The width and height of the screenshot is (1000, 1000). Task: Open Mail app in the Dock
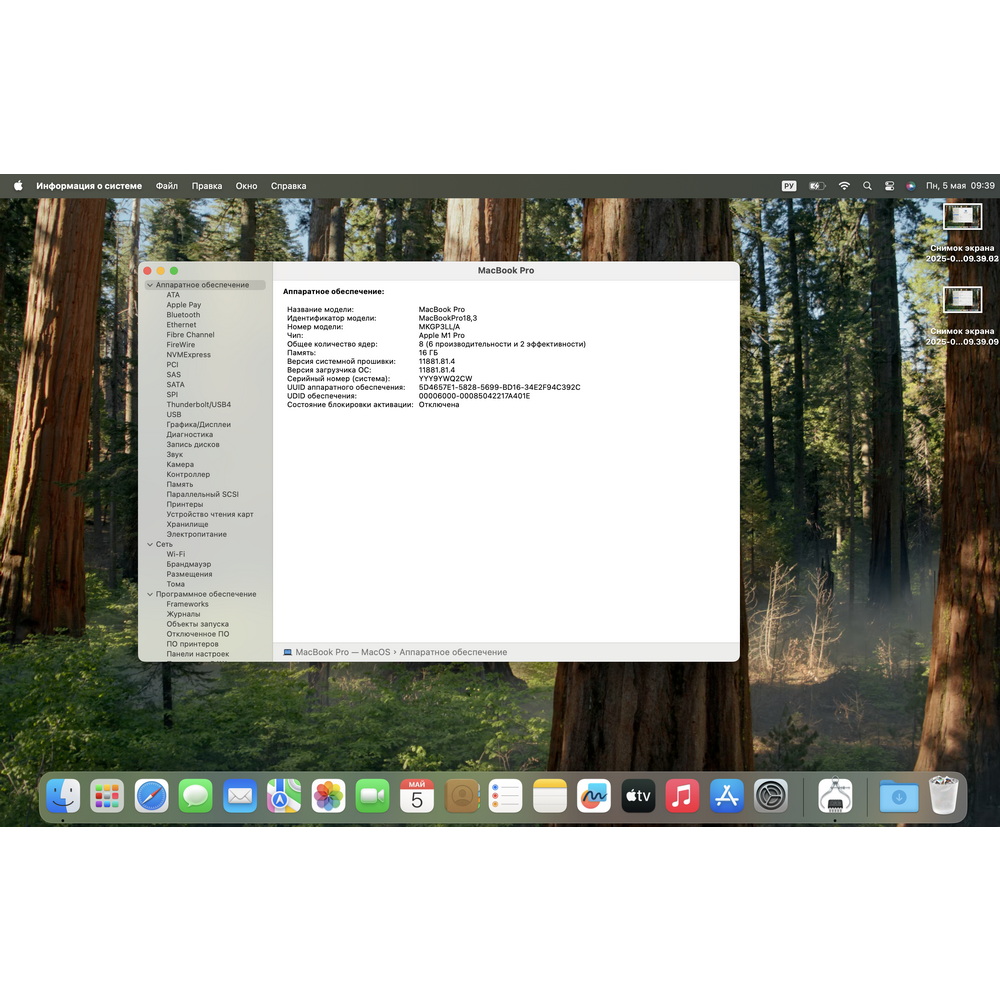[x=240, y=796]
